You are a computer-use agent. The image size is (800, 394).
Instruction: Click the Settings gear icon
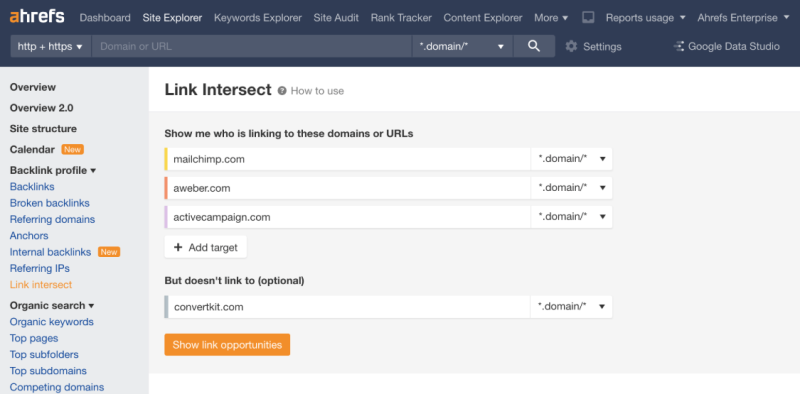point(571,46)
